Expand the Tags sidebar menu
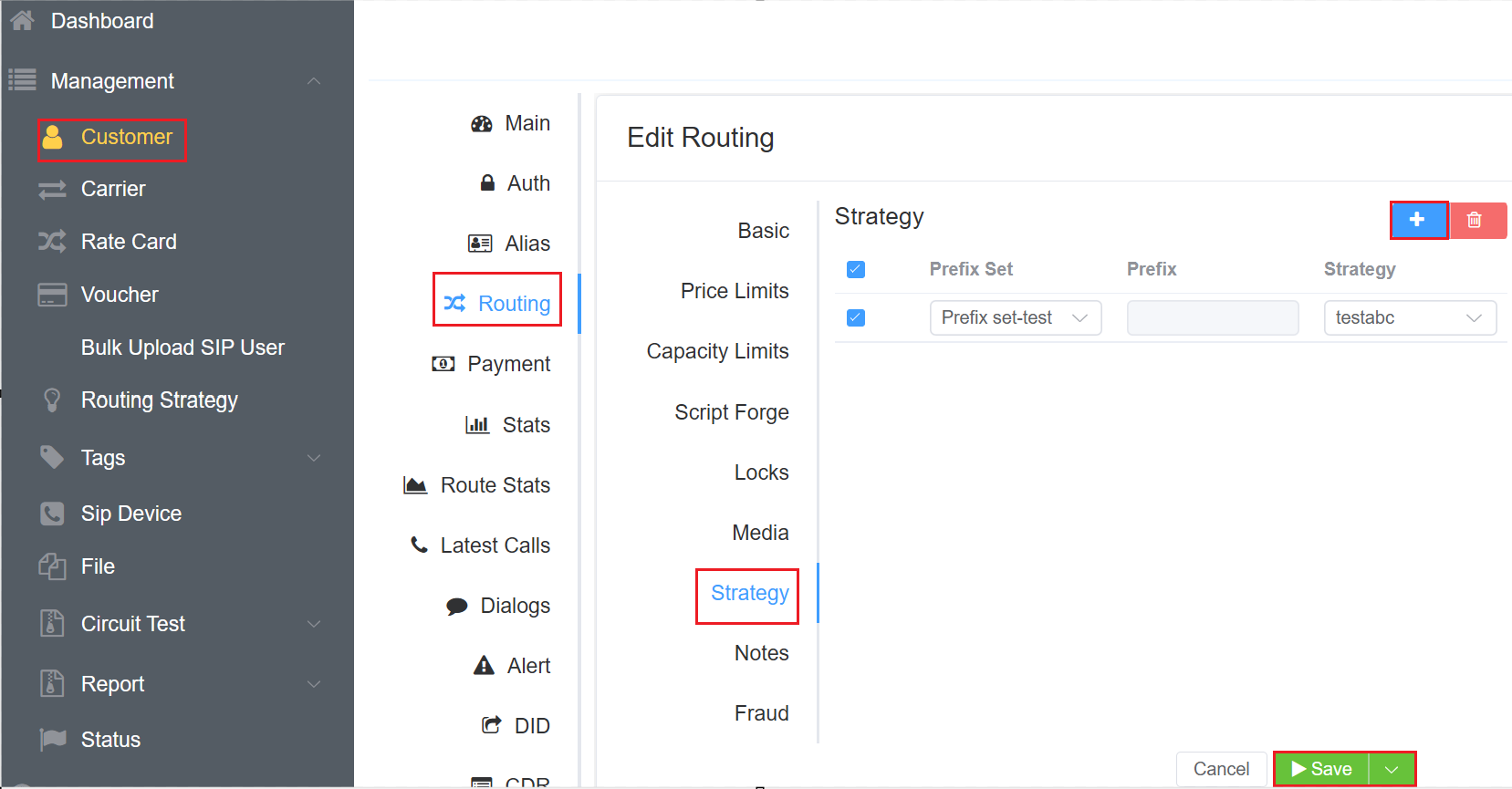 314,458
